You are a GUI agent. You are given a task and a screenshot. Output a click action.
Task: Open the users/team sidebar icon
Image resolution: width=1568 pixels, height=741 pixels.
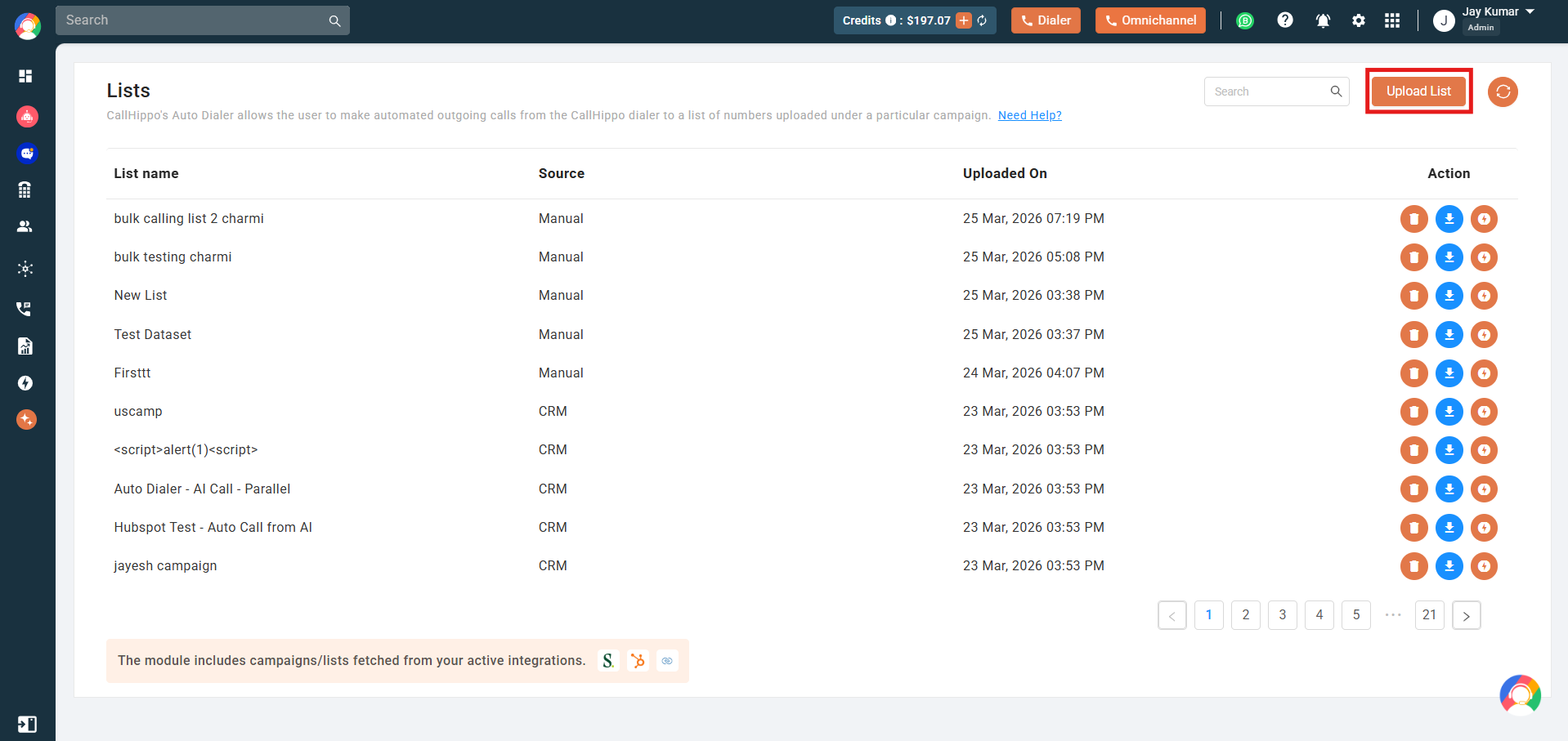click(x=25, y=226)
